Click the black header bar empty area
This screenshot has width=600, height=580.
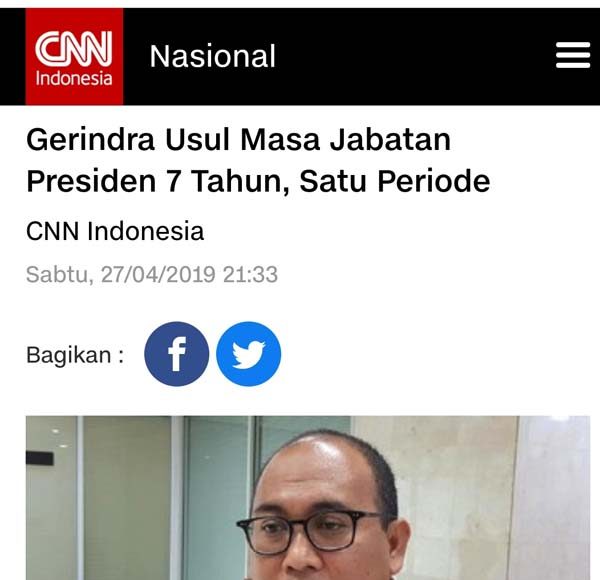[415, 57]
